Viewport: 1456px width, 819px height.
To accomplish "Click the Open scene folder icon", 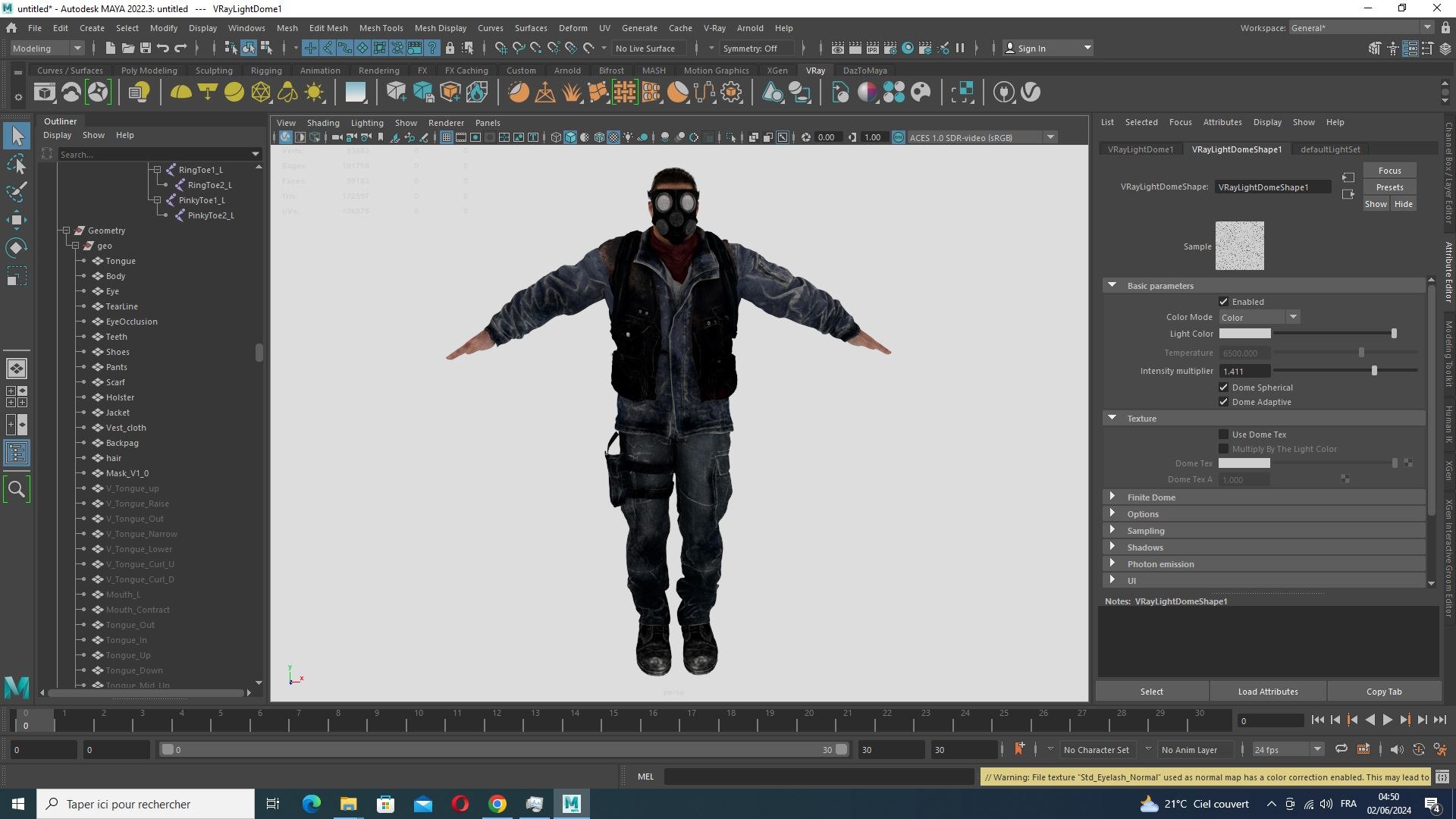I will pyautogui.click(x=127, y=48).
